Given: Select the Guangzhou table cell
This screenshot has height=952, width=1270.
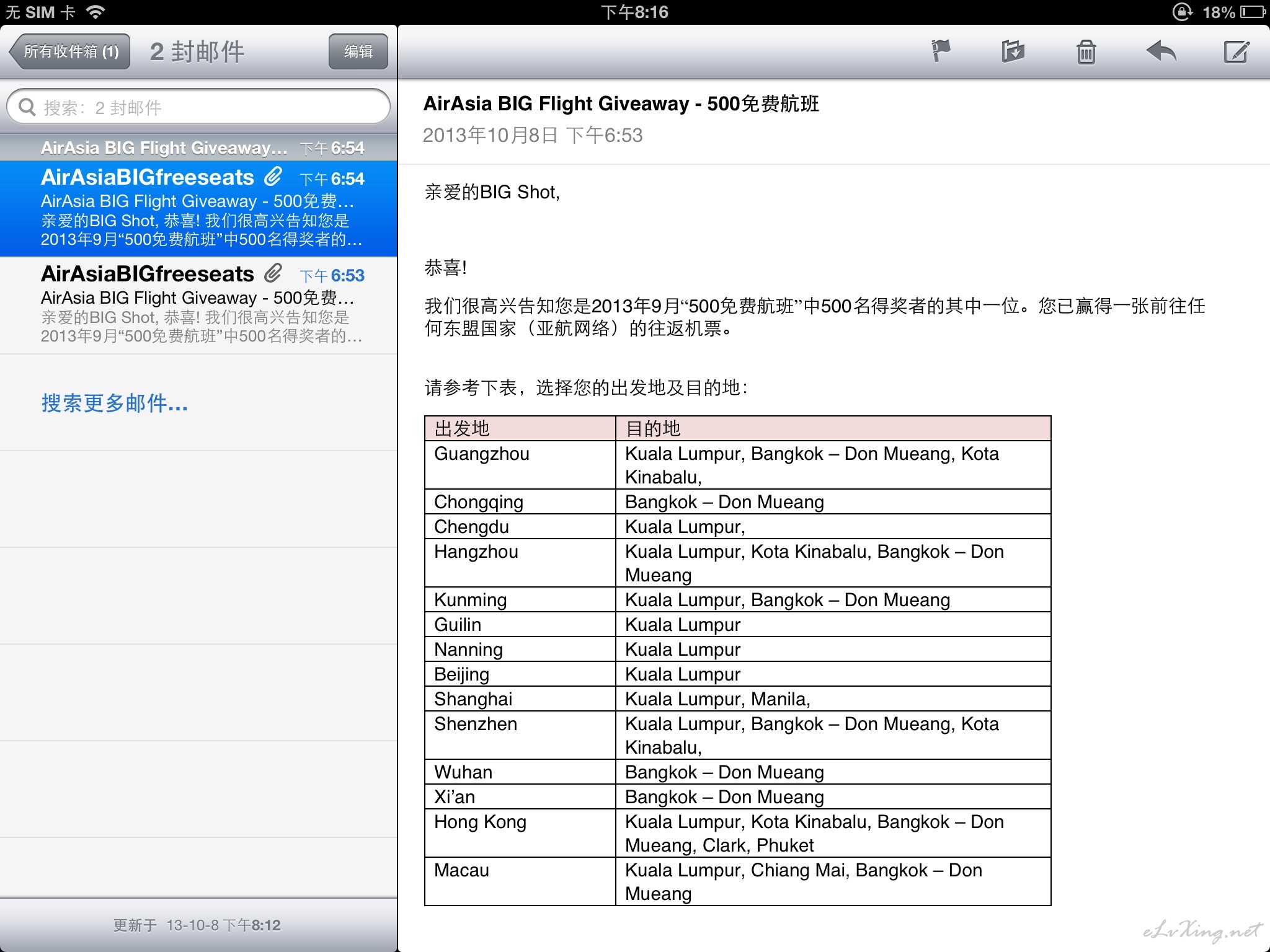Looking at the screenshot, I should (x=520, y=465).
